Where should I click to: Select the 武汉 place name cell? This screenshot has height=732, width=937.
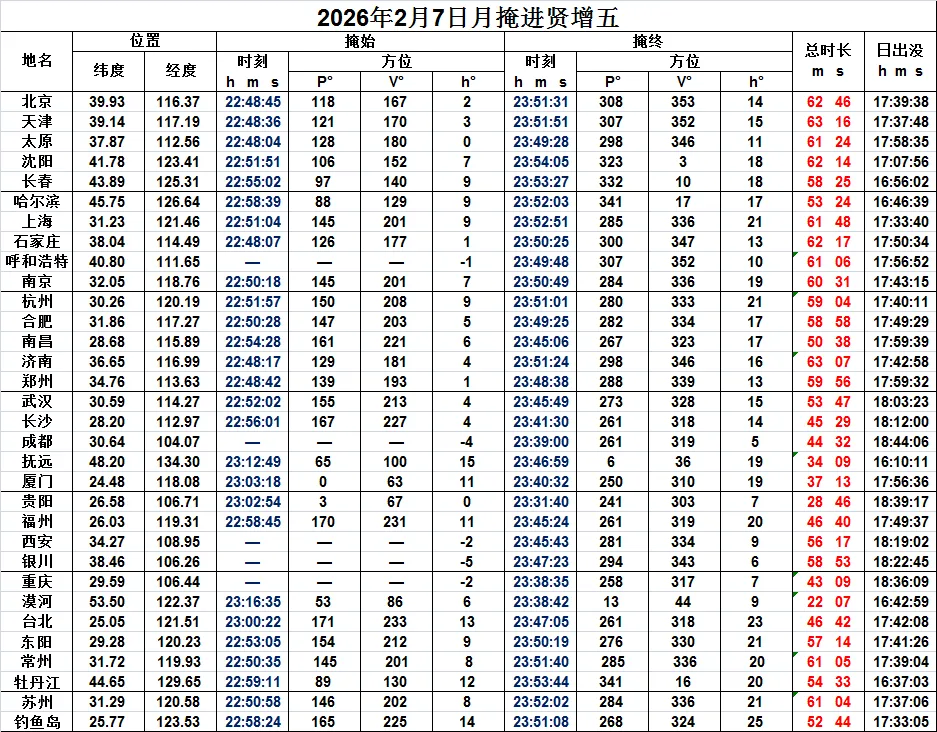(36, 402)
